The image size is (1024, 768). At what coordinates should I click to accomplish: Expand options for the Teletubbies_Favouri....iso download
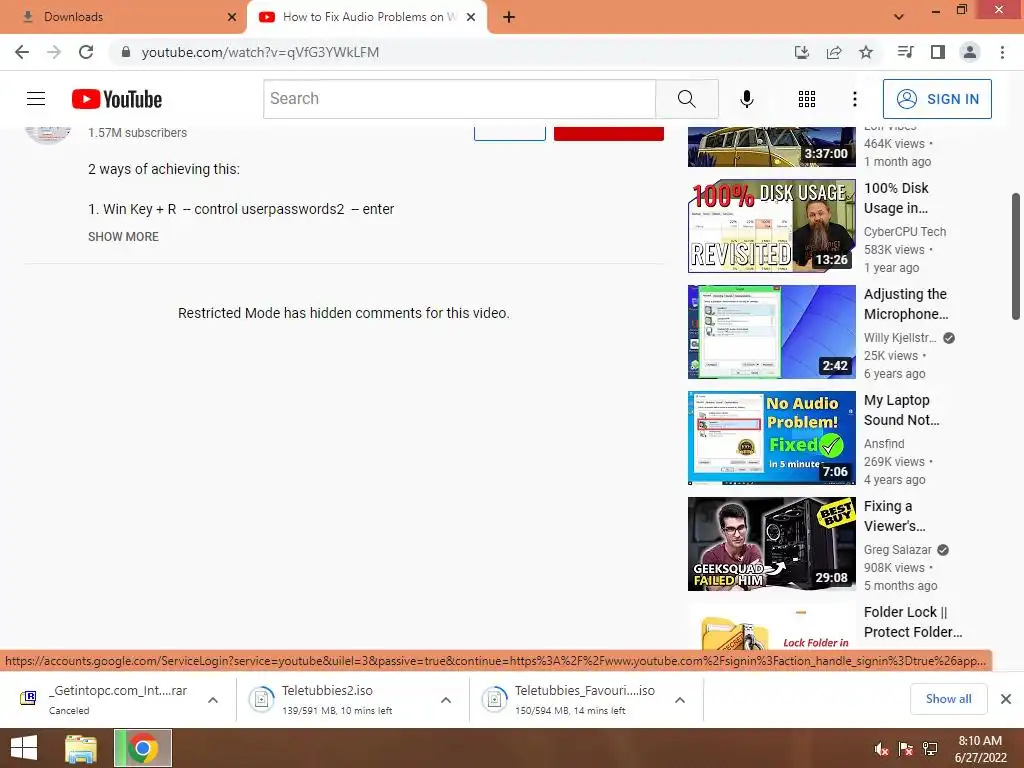point(680,700)
